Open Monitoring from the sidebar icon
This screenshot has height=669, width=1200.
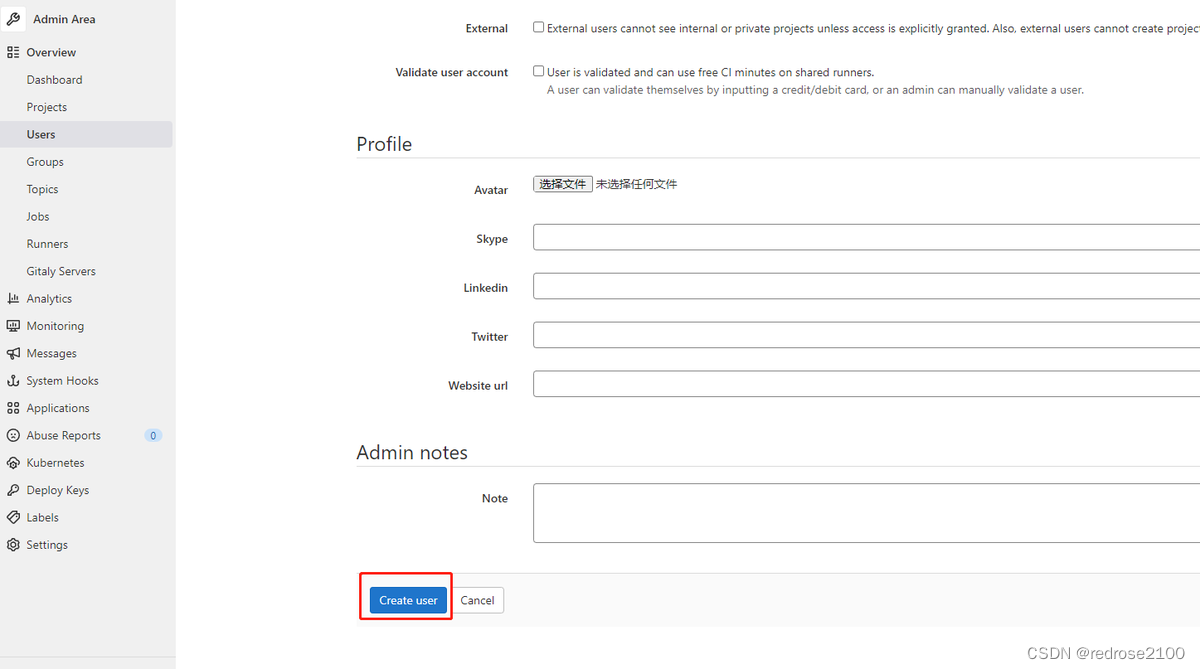(x=14, y=325)
